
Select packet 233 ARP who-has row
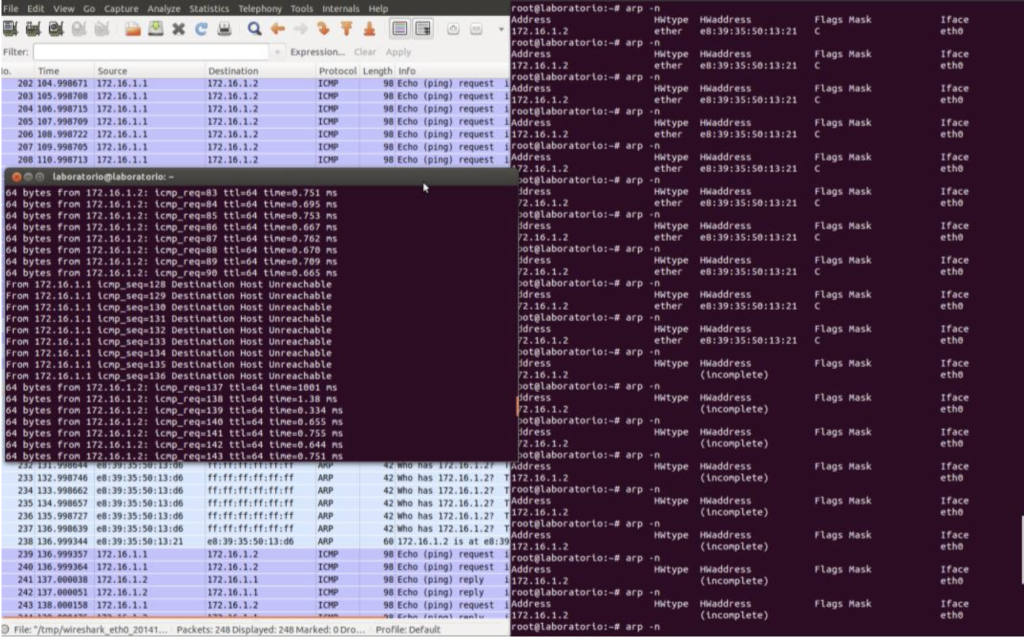pyautogui.click(x=255, y=478)
